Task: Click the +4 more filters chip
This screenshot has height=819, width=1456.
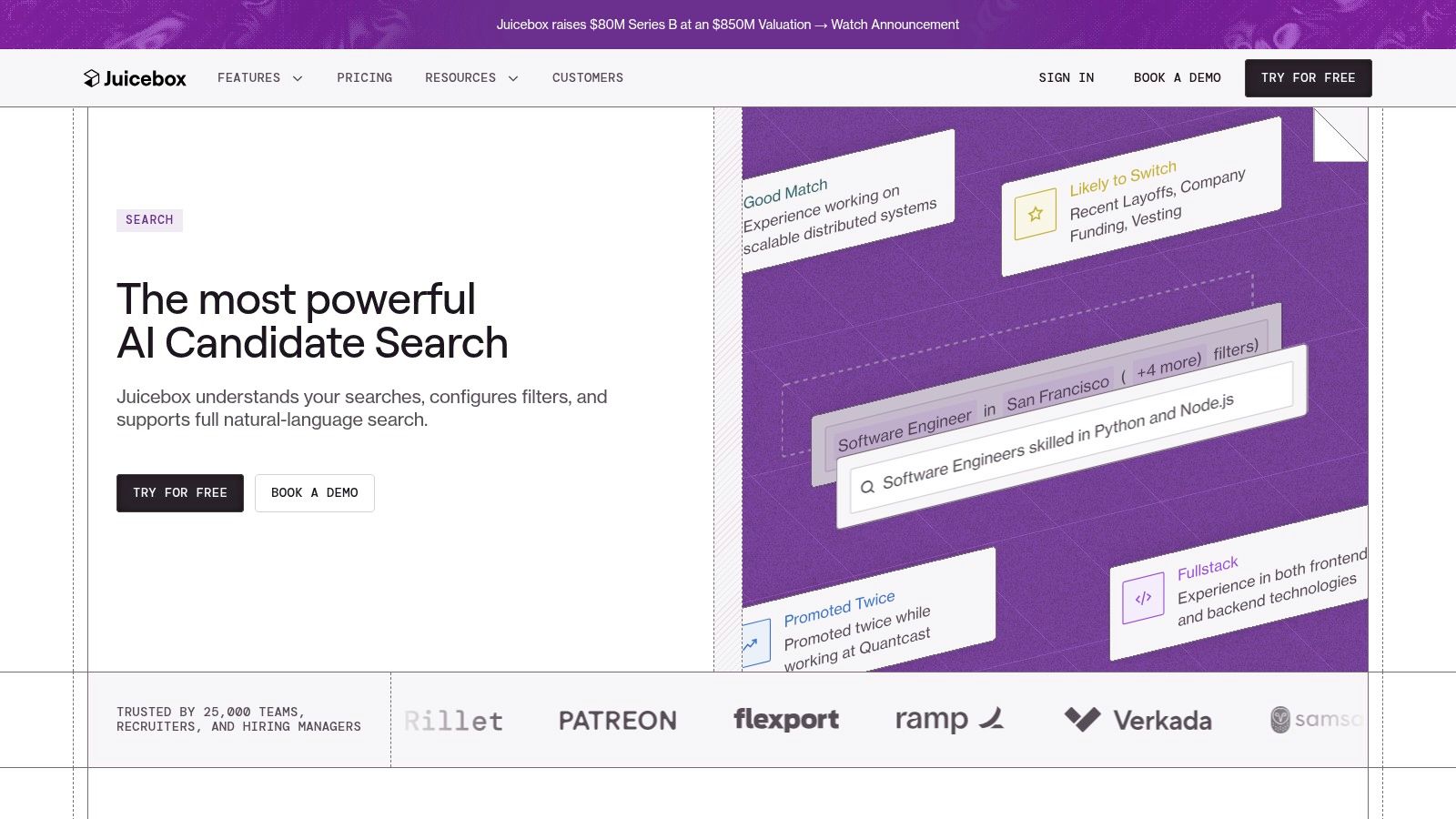Action: [x=1168, y=365]
